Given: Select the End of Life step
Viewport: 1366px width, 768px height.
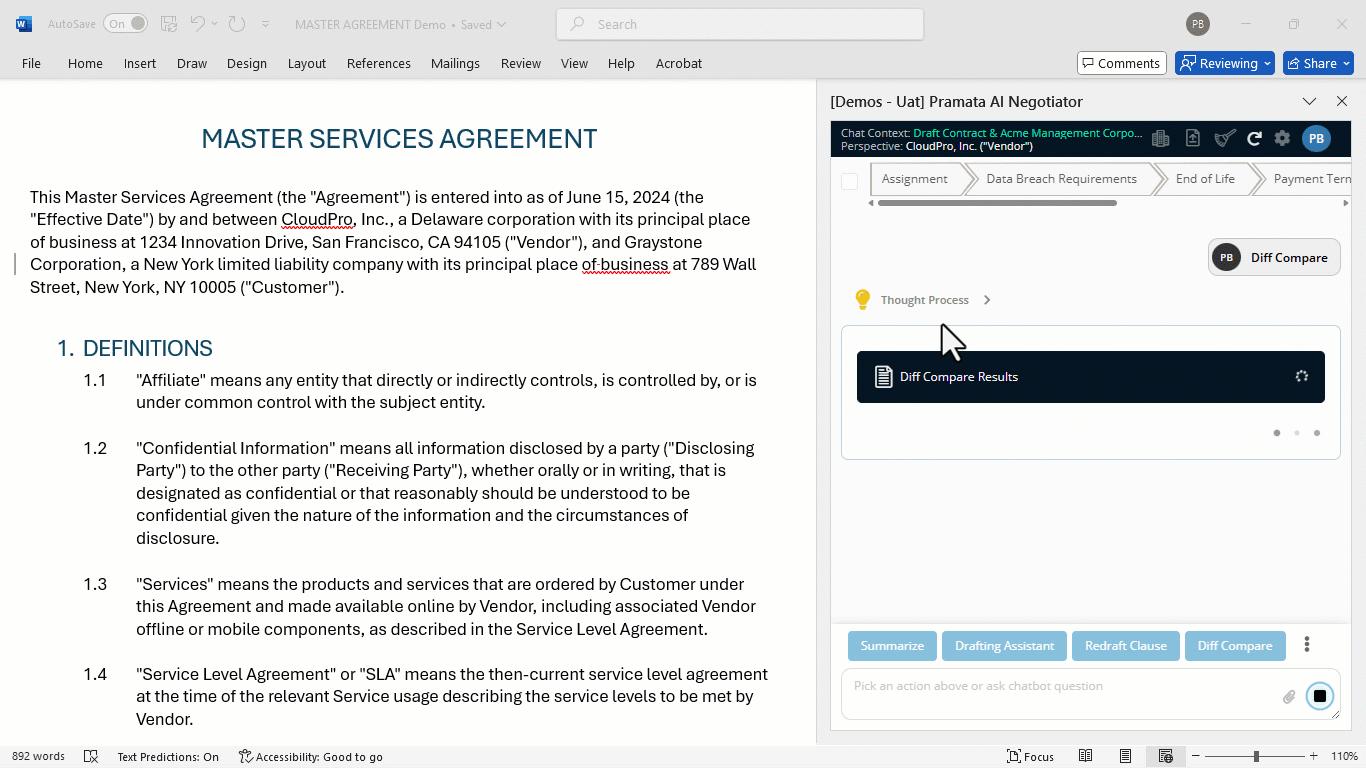Looking at the screenshot, I should pos(1205,179).
